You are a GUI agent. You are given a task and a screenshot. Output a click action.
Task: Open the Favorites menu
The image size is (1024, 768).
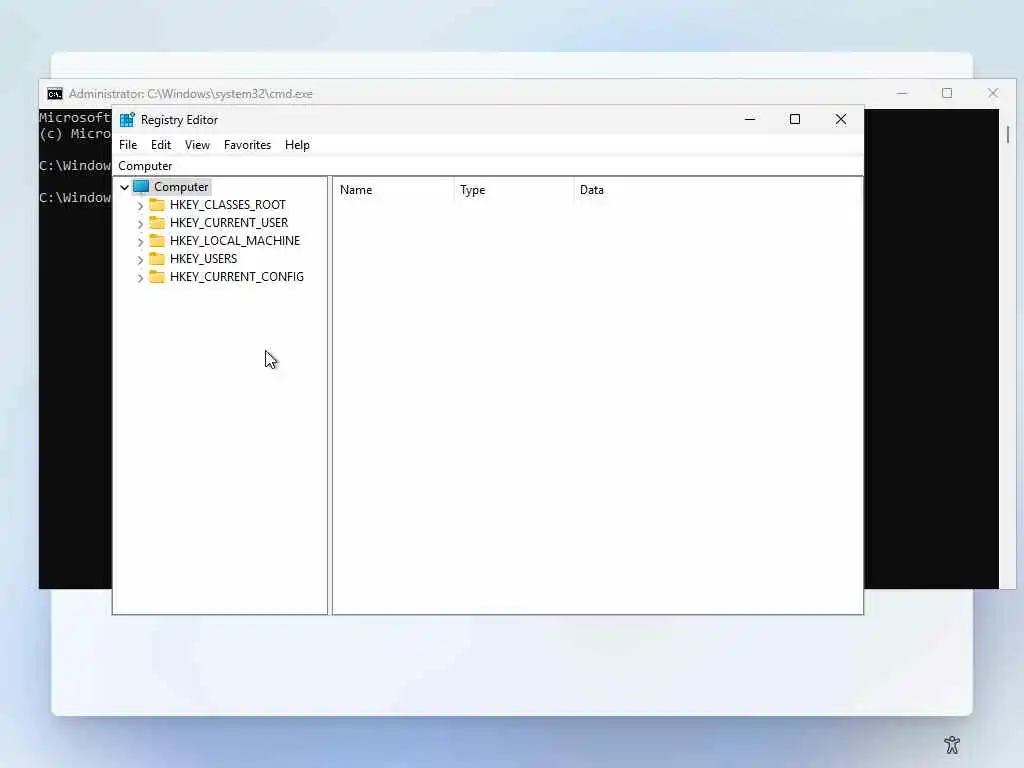tap(247, 145)
